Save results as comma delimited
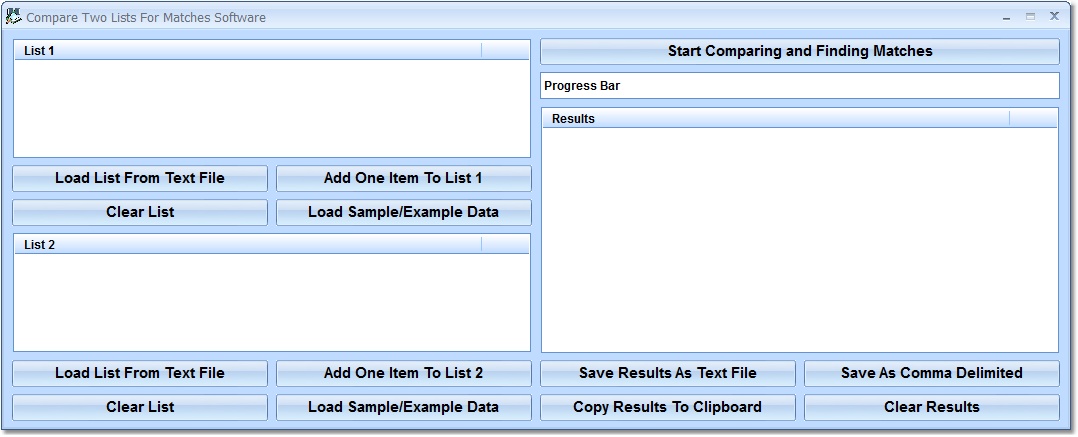This screenshot has height=437, width=1078. pyautogui.click(x=931, y=373)
